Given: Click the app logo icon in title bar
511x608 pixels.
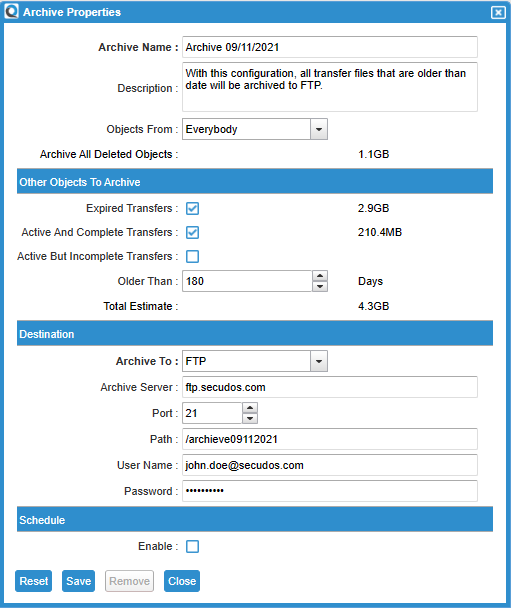Looking at the screenshot, I should [12, 12].
